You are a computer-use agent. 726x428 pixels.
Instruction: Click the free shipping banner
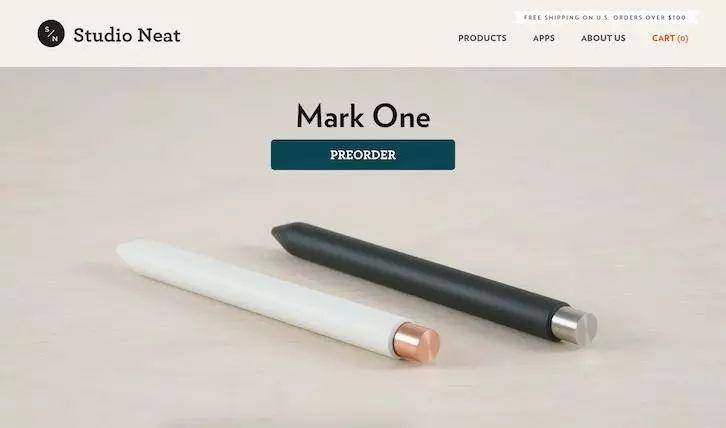(x=605, y=17)
